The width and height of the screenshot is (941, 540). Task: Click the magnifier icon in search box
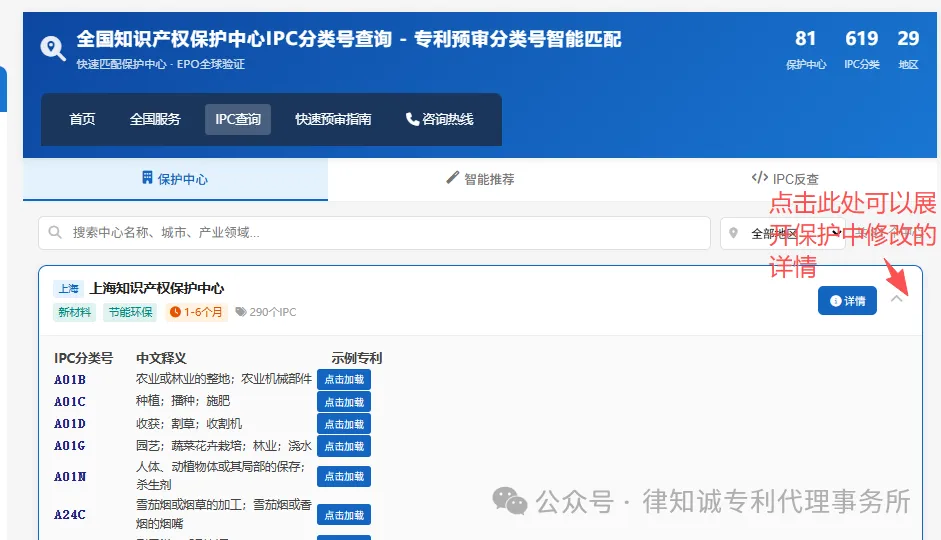coord(55,232)
